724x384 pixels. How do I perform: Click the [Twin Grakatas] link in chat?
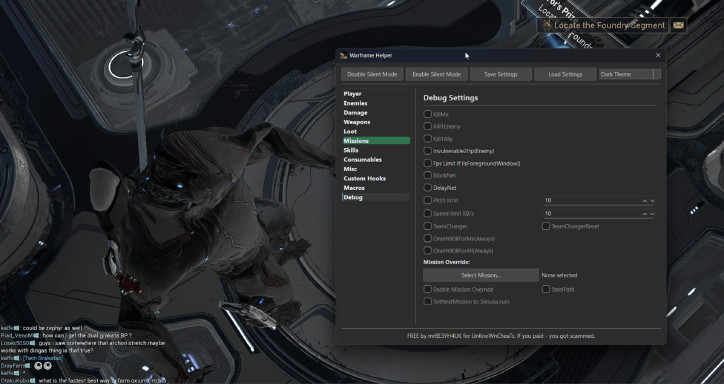coord(41,358)
